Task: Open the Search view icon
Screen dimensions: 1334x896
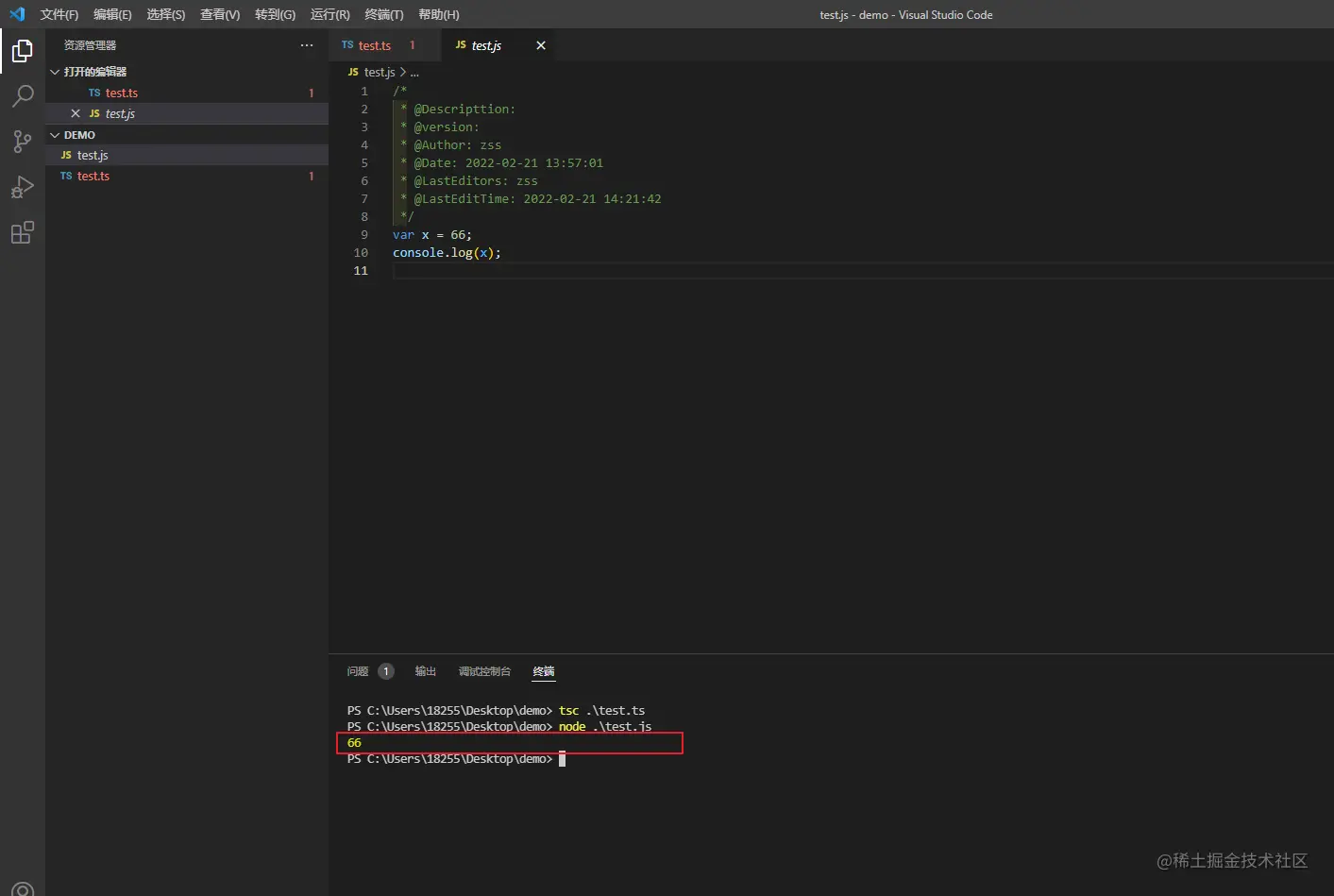Action: click(23, 96)
